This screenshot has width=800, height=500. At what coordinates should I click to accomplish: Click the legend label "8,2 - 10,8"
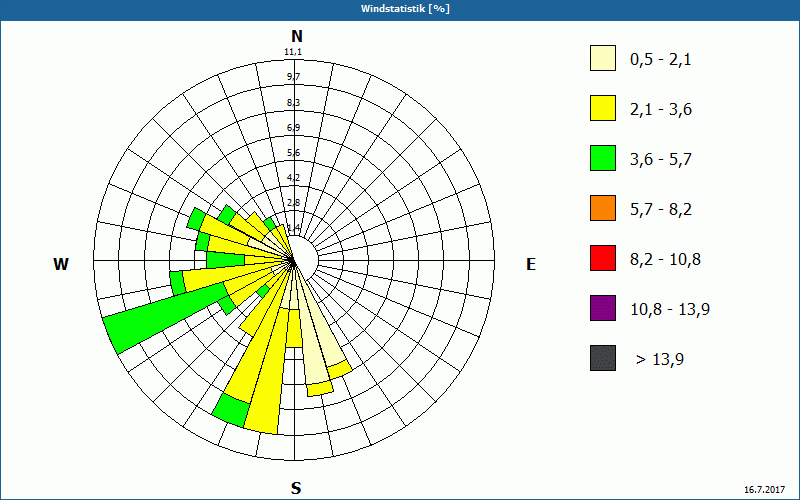point(665,260)
